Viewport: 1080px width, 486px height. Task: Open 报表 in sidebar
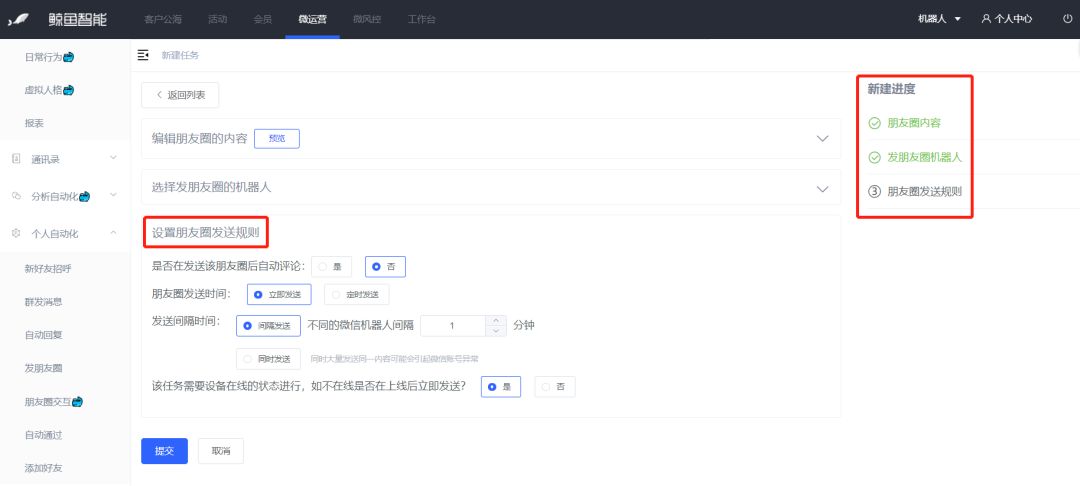34,123
